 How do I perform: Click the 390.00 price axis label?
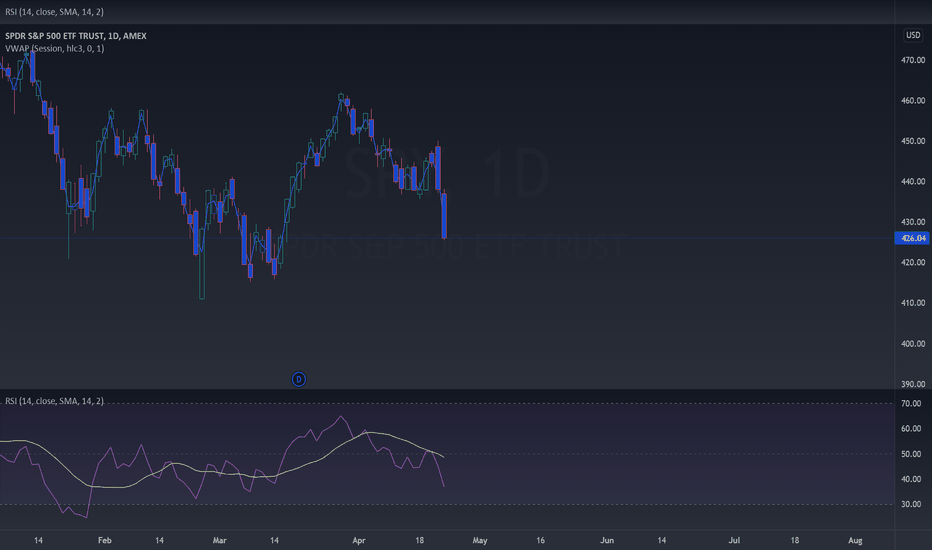pos(913,384)
